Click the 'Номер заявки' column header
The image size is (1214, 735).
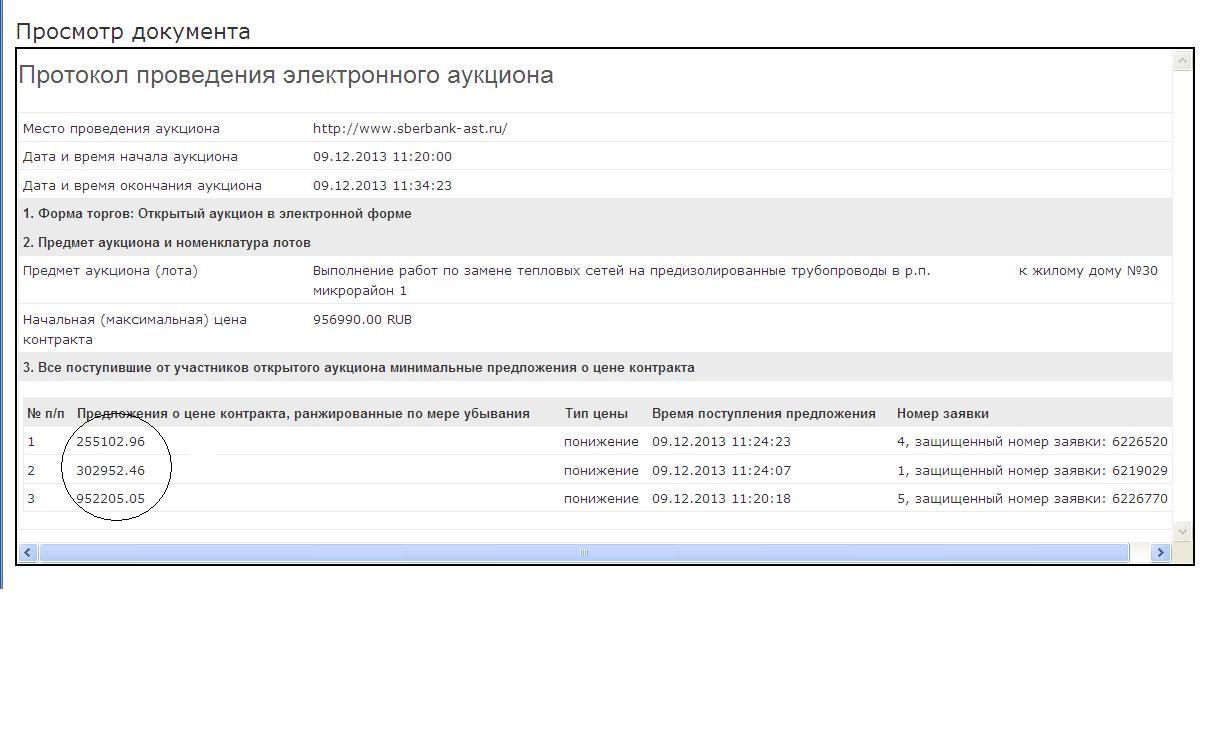point(943,413)
